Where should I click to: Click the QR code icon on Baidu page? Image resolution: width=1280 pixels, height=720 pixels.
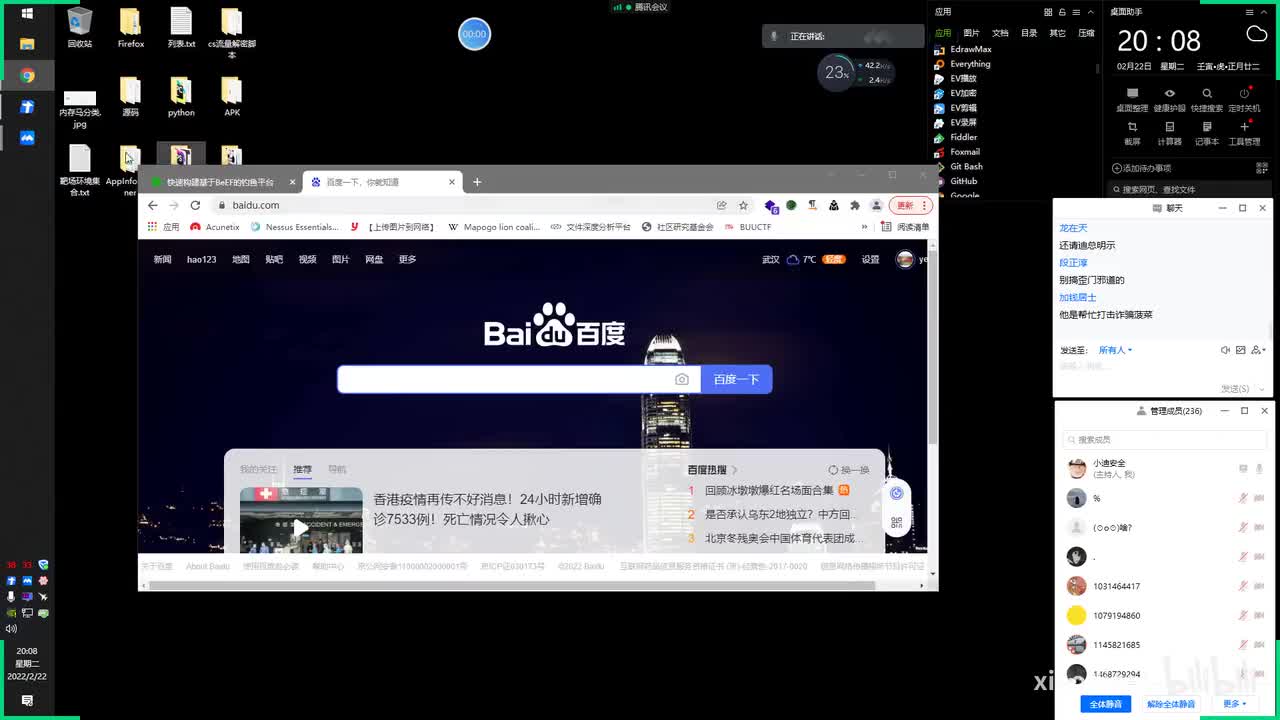(896, 522)
